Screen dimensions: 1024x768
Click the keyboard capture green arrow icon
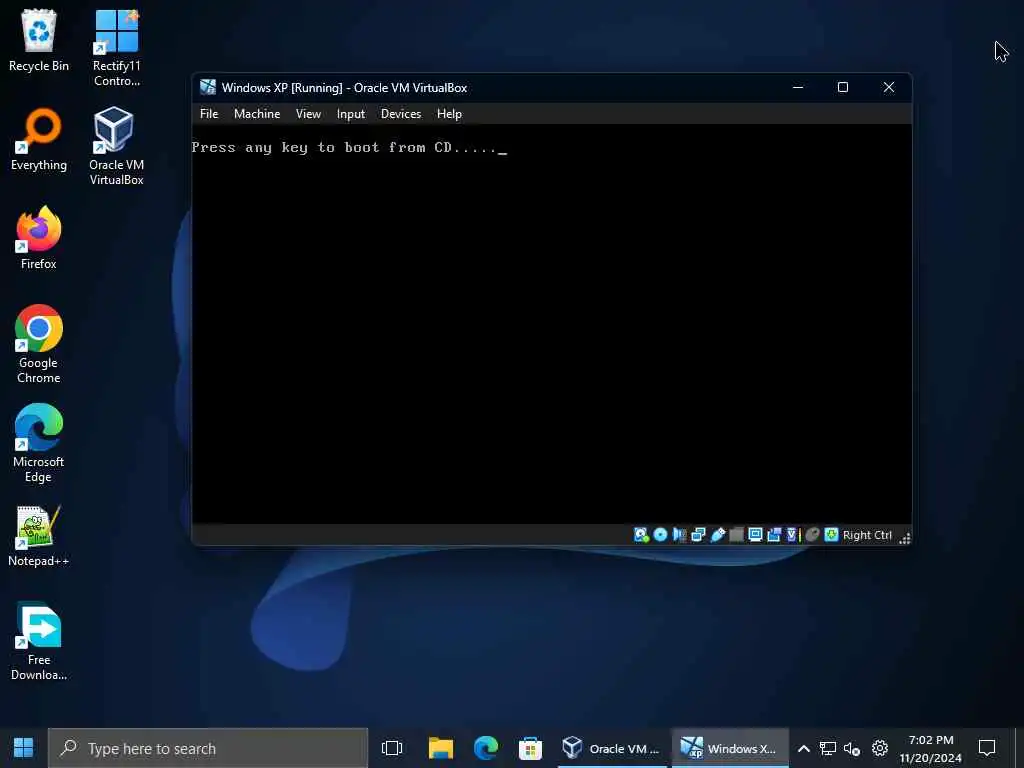click(x=831, y=535)
